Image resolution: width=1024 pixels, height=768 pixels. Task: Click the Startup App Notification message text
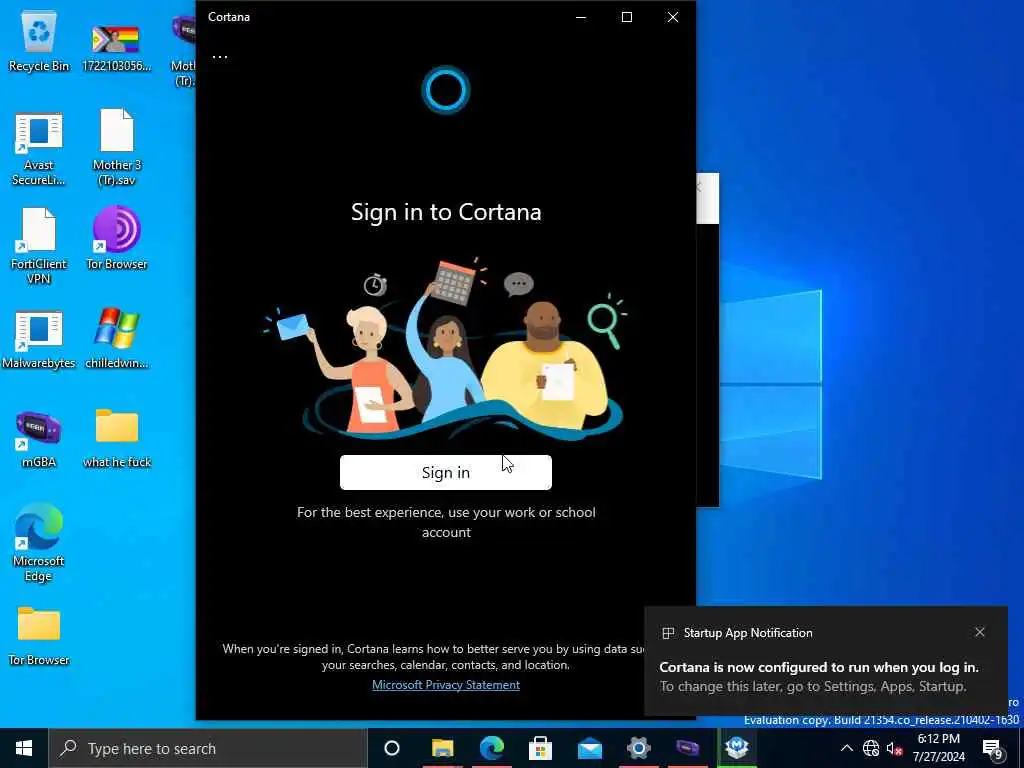[819, 677]
